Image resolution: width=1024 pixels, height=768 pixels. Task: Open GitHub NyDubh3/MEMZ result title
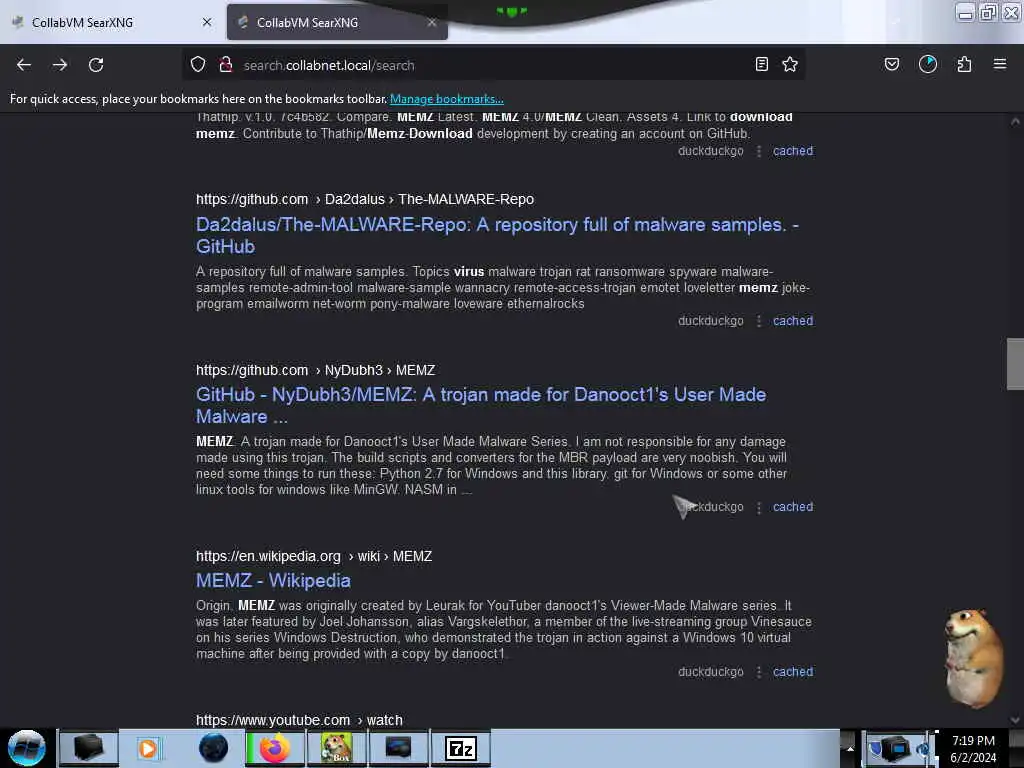(481, 405)
